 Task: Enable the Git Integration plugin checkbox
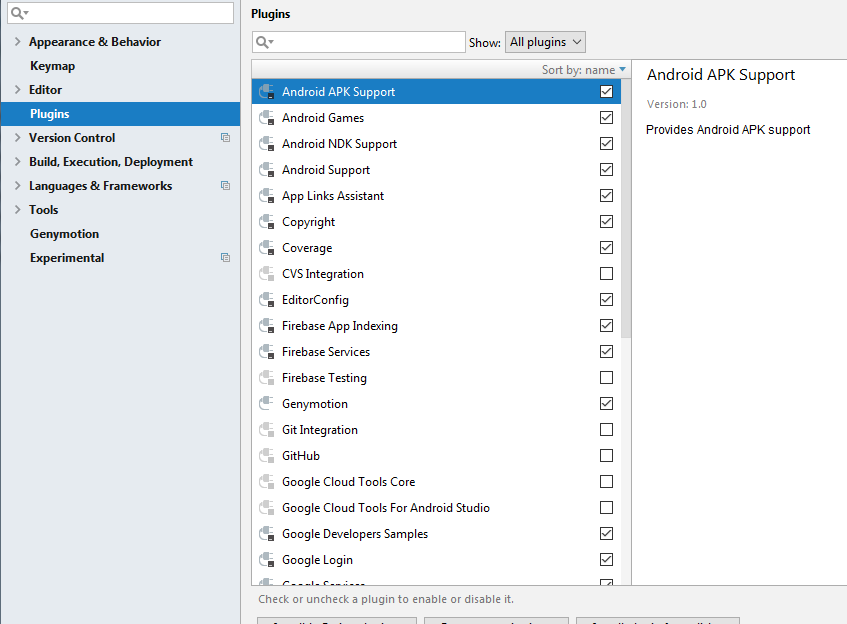click(606, 430)
